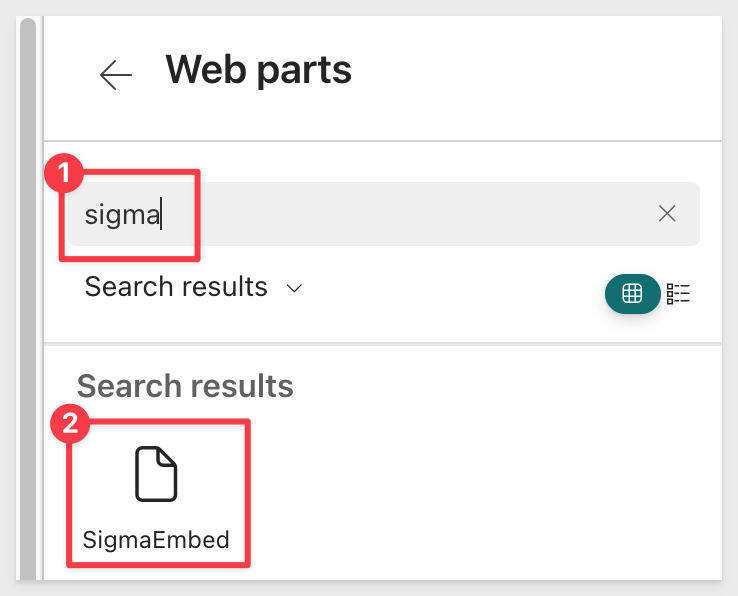
Task: Switch to grid view layout
Action: coord(632,293)
